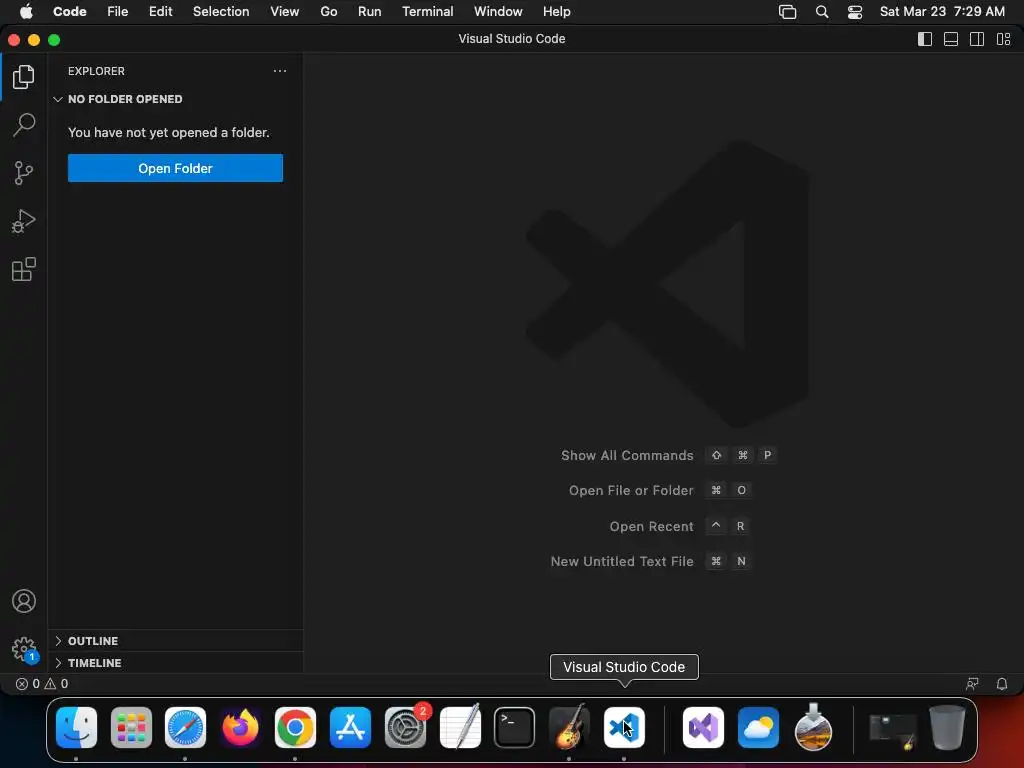Open the macOS installer icon in Dock

pos(813,728)
